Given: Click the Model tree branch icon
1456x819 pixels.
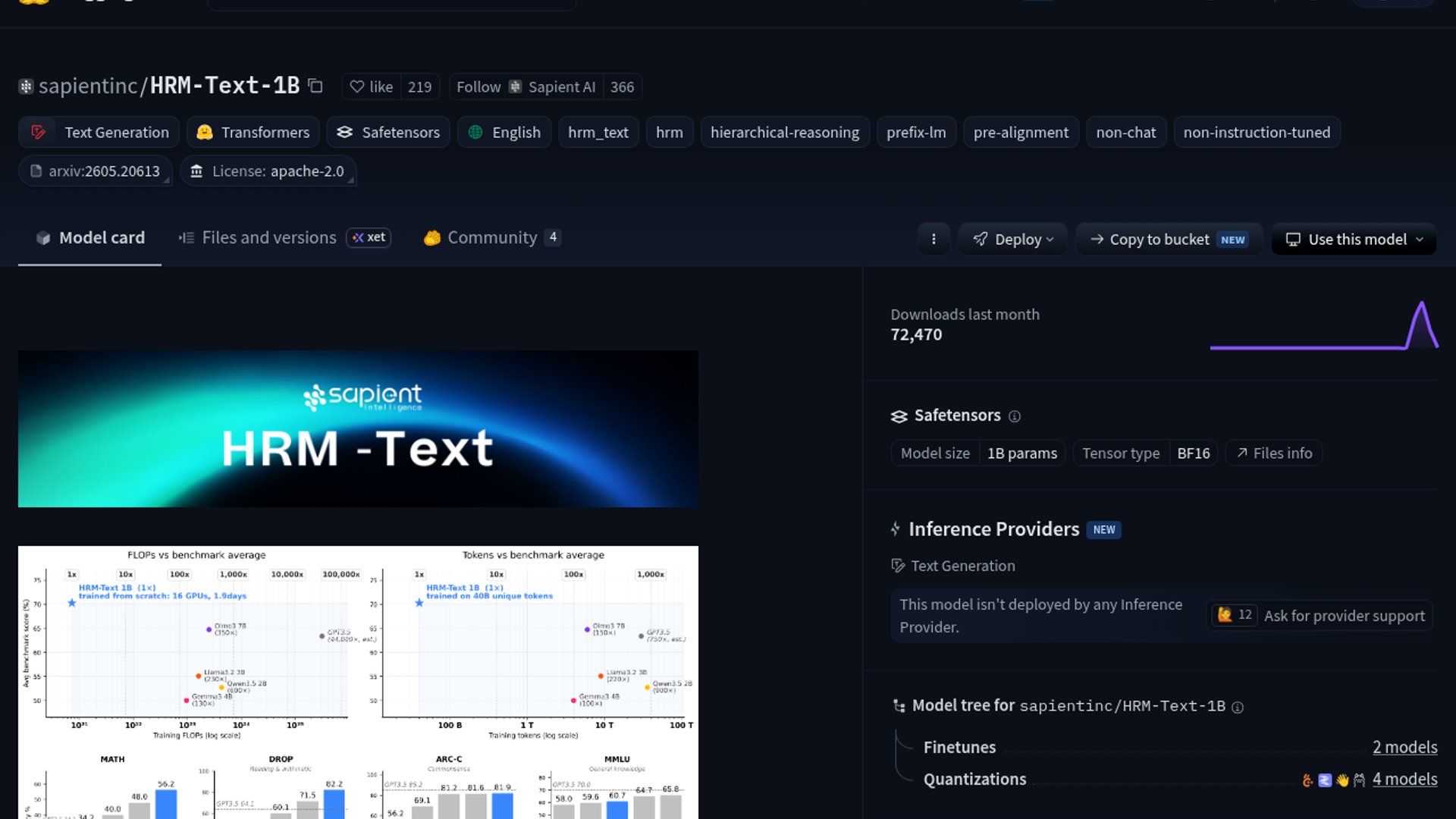Looking at the screenshot, I should [x=899, y=706].
